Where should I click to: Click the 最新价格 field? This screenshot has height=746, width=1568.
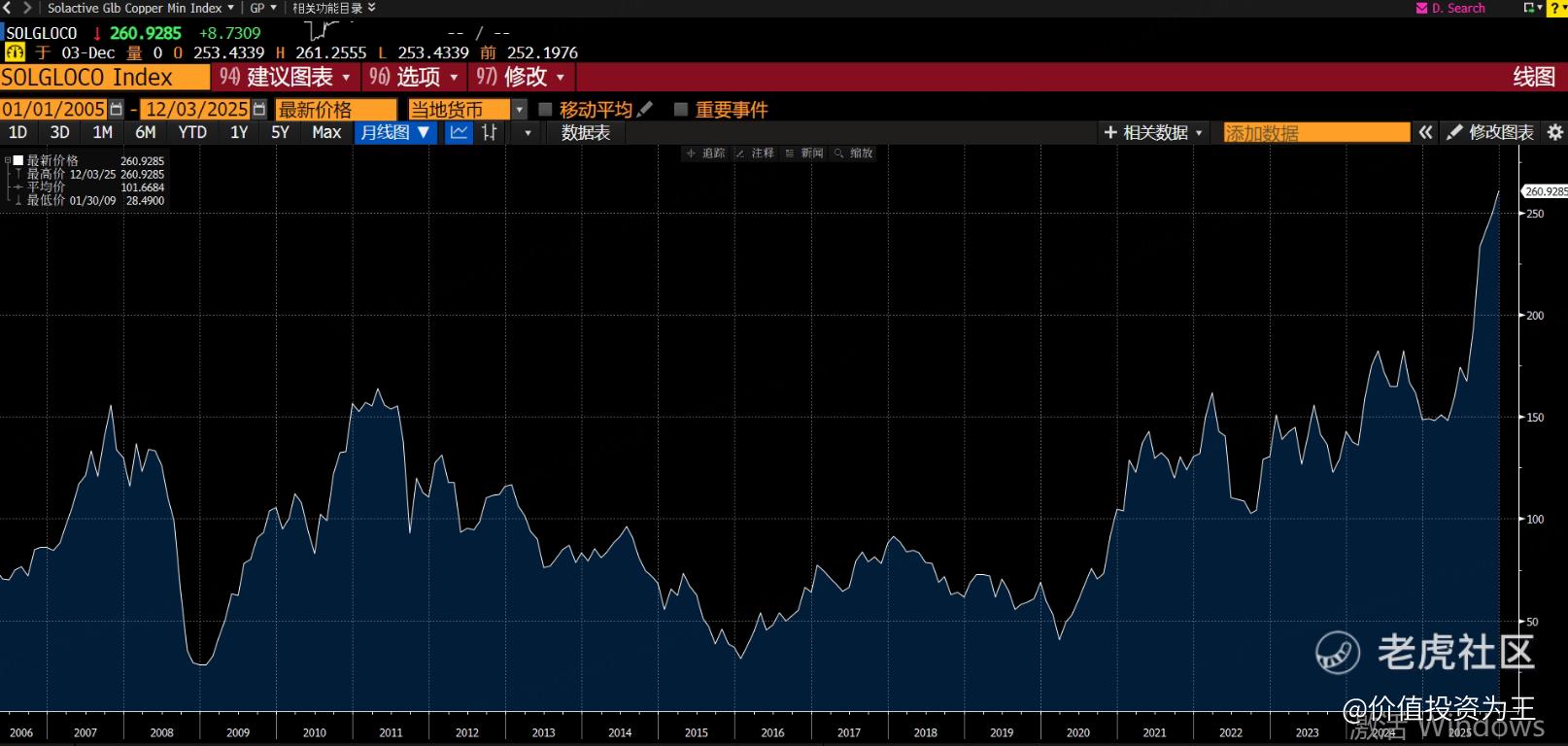(336, 110)
